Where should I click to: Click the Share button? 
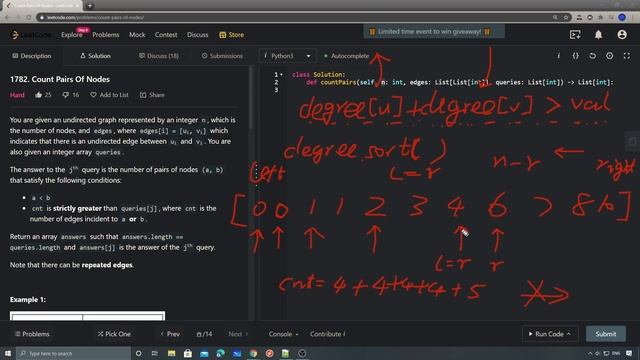(x=152, y=95)
